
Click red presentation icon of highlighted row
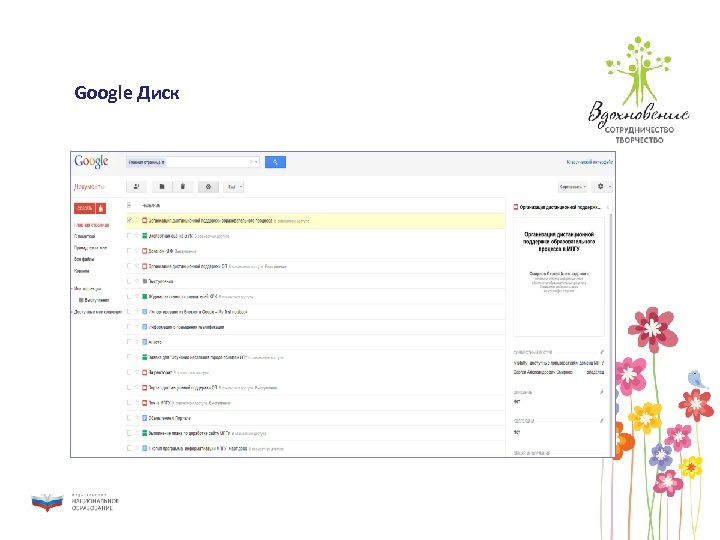click(x=145, y=220)
